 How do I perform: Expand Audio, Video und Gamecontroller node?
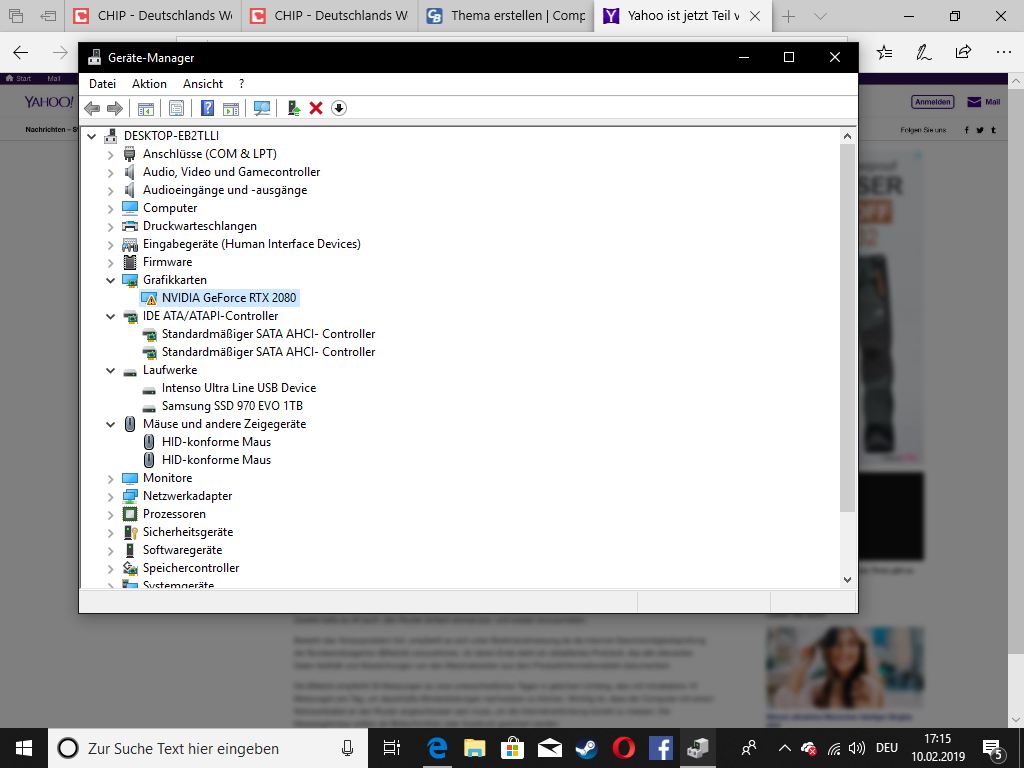tap(110, 172)
